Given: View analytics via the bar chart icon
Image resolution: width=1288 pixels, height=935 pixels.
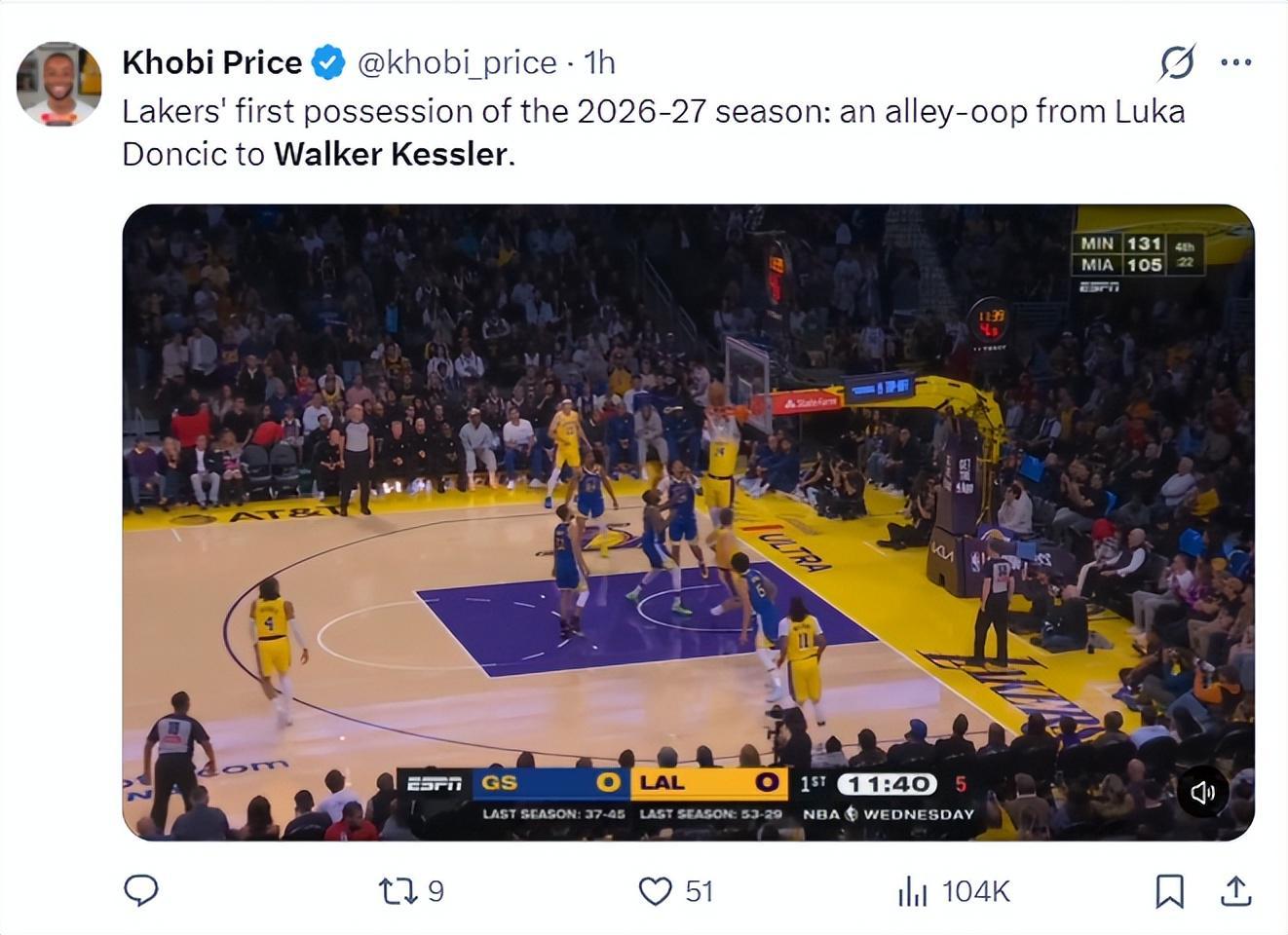Looking at the screenshot, I should (912, 890).
